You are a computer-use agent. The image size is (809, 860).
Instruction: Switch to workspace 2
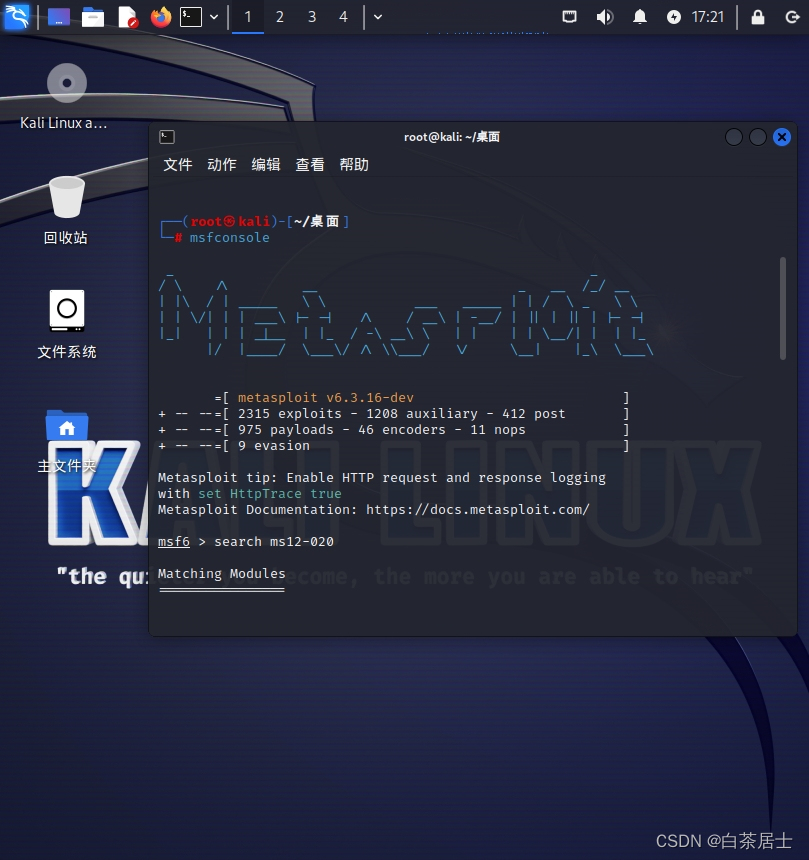point(280,17)
